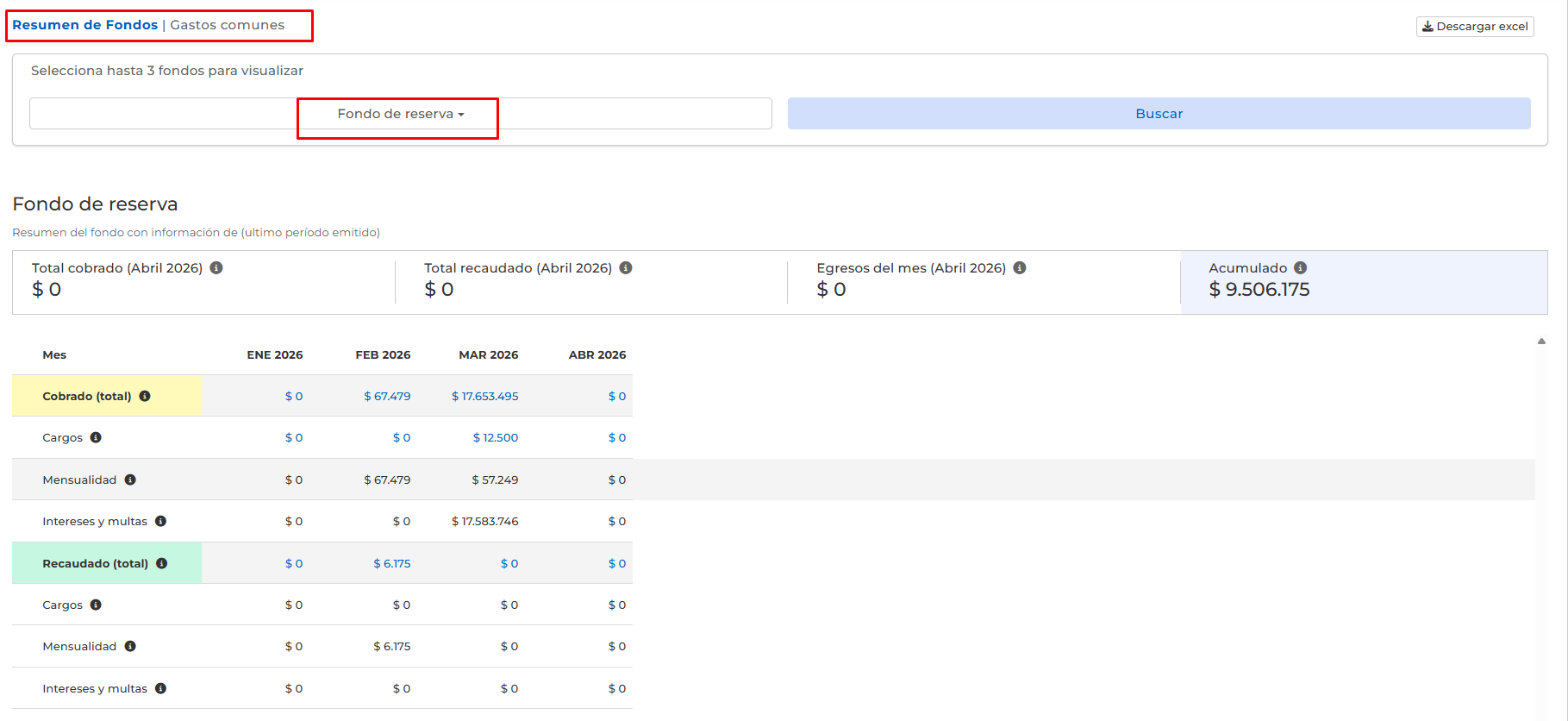Viewport: 1568px width, 721px height.
Task: Open the $ 67.479 Cobrado total for FEB 2026
Action: click(387, 397)
